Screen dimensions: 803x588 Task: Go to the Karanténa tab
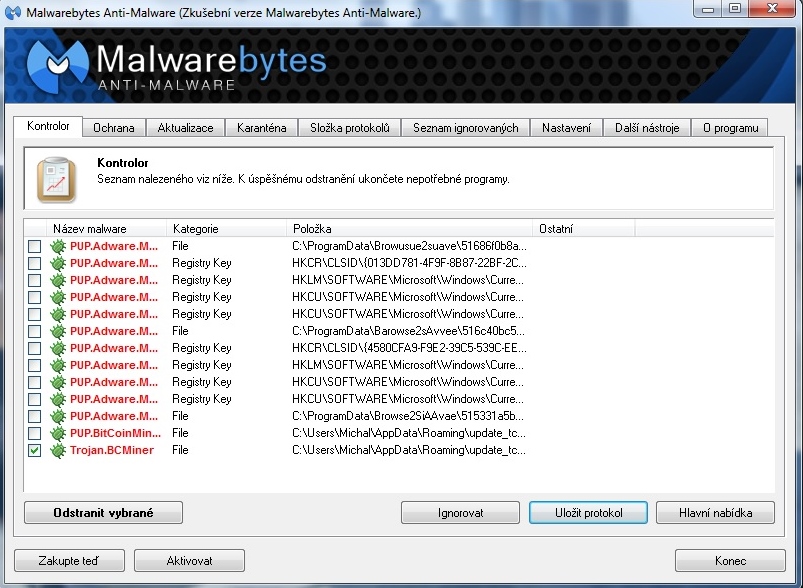pos(261,128)
